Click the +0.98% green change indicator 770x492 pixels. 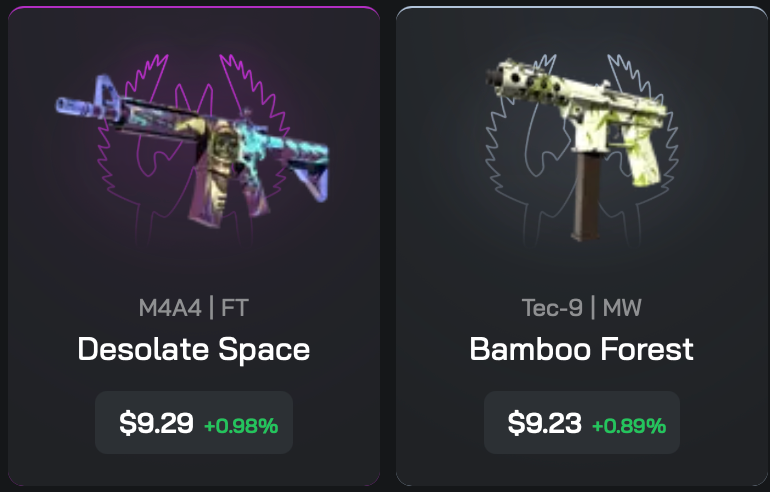tap(241, 426)
